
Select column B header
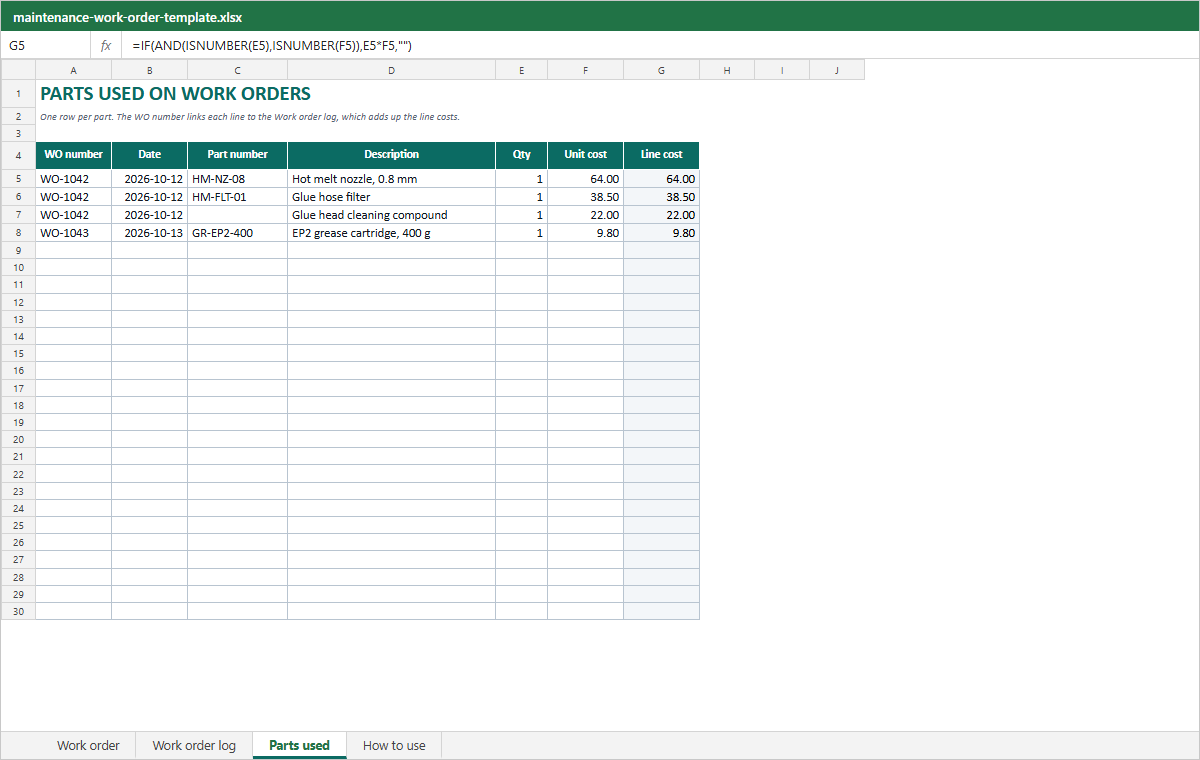(149, 70)
